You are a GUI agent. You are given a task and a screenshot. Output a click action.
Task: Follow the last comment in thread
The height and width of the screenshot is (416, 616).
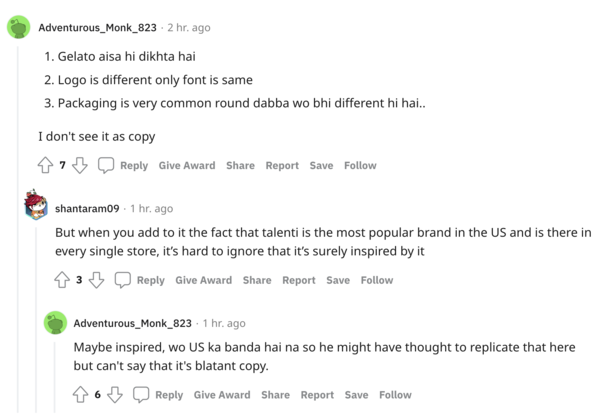(x=395, y=395)
